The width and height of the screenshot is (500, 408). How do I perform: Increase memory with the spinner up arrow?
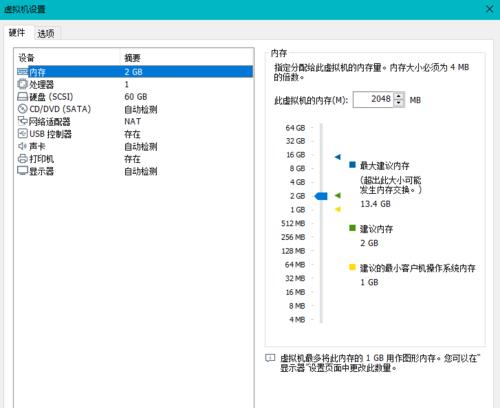(399, 96)
